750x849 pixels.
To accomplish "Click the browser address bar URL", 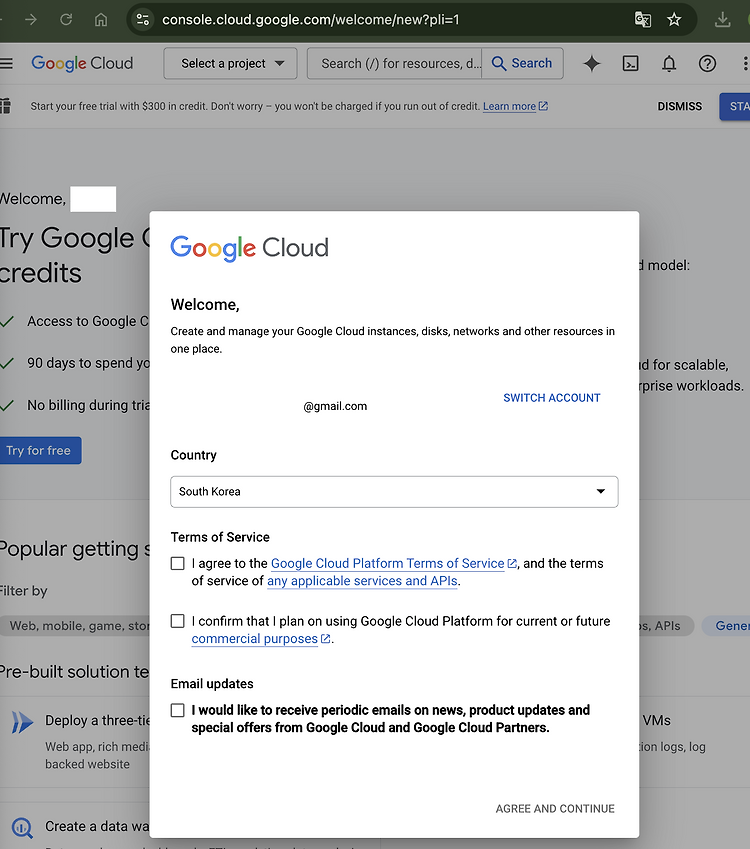I will pyautogui.click(x=311, y=20).
